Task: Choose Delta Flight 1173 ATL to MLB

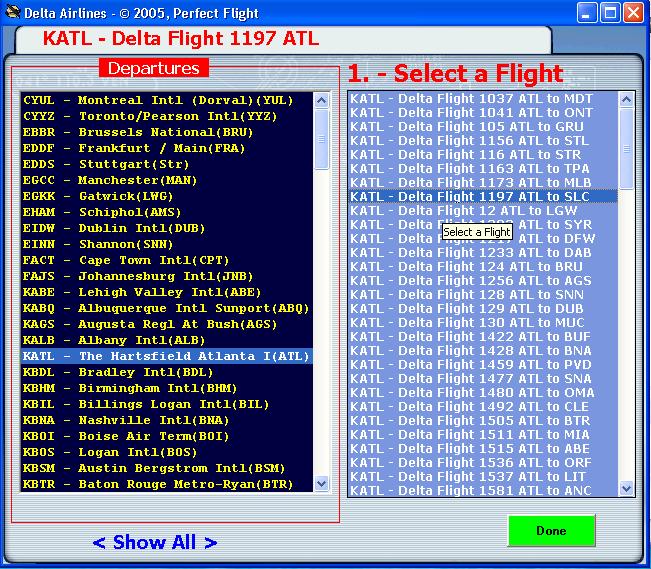Action: coord(483,183)
